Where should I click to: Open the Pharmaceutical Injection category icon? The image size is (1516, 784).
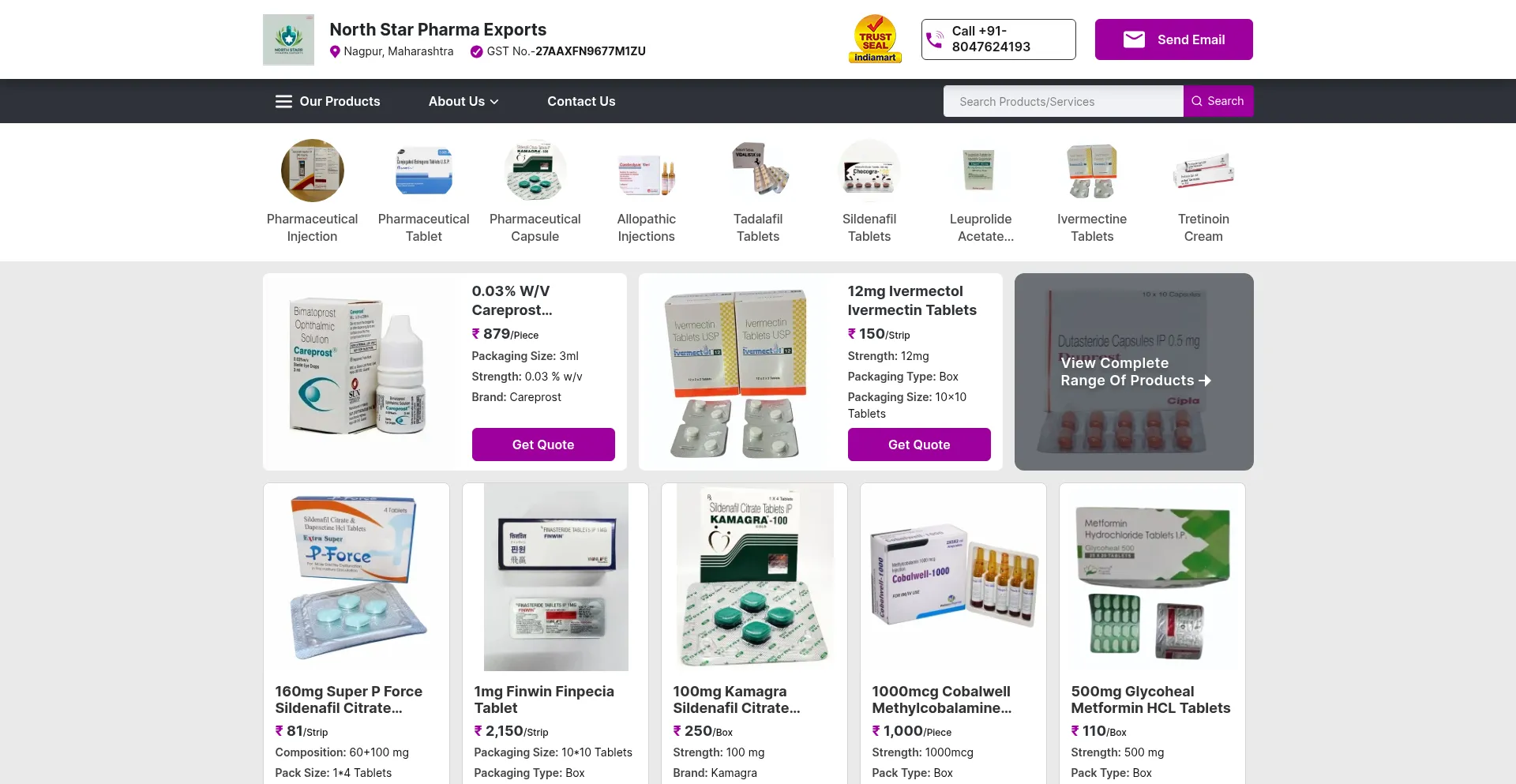[312, 171]
